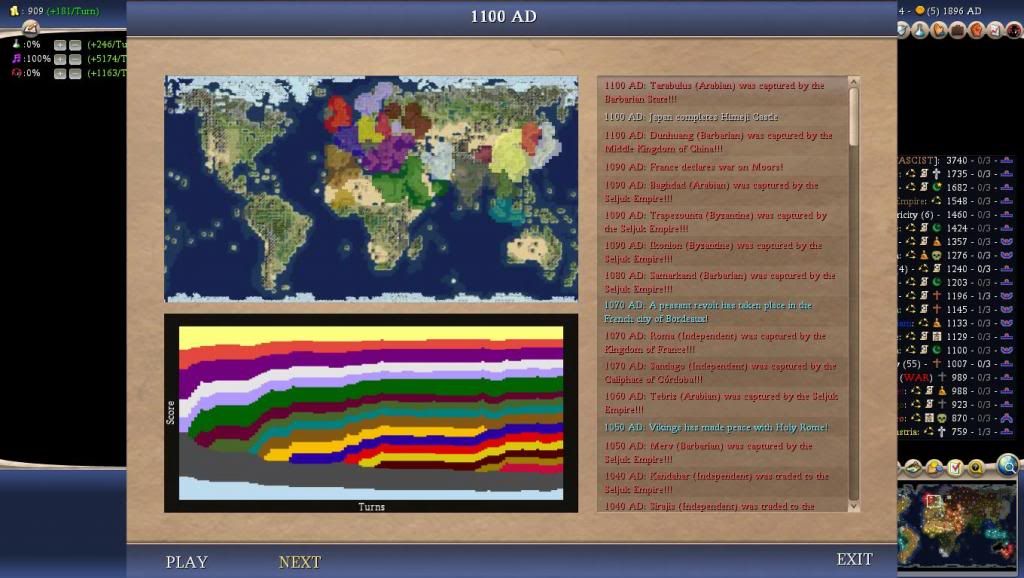
Task: Click EXIT to close the replay
Action: pos(854,559)
